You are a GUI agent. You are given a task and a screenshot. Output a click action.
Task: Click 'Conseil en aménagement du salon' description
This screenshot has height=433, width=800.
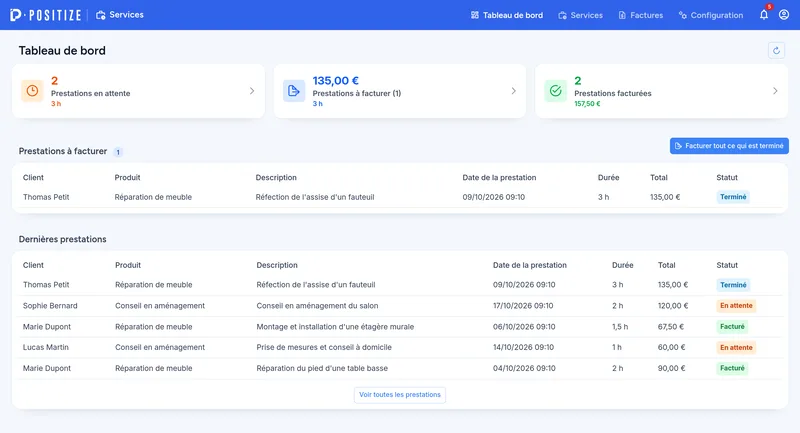click(317, 305)
